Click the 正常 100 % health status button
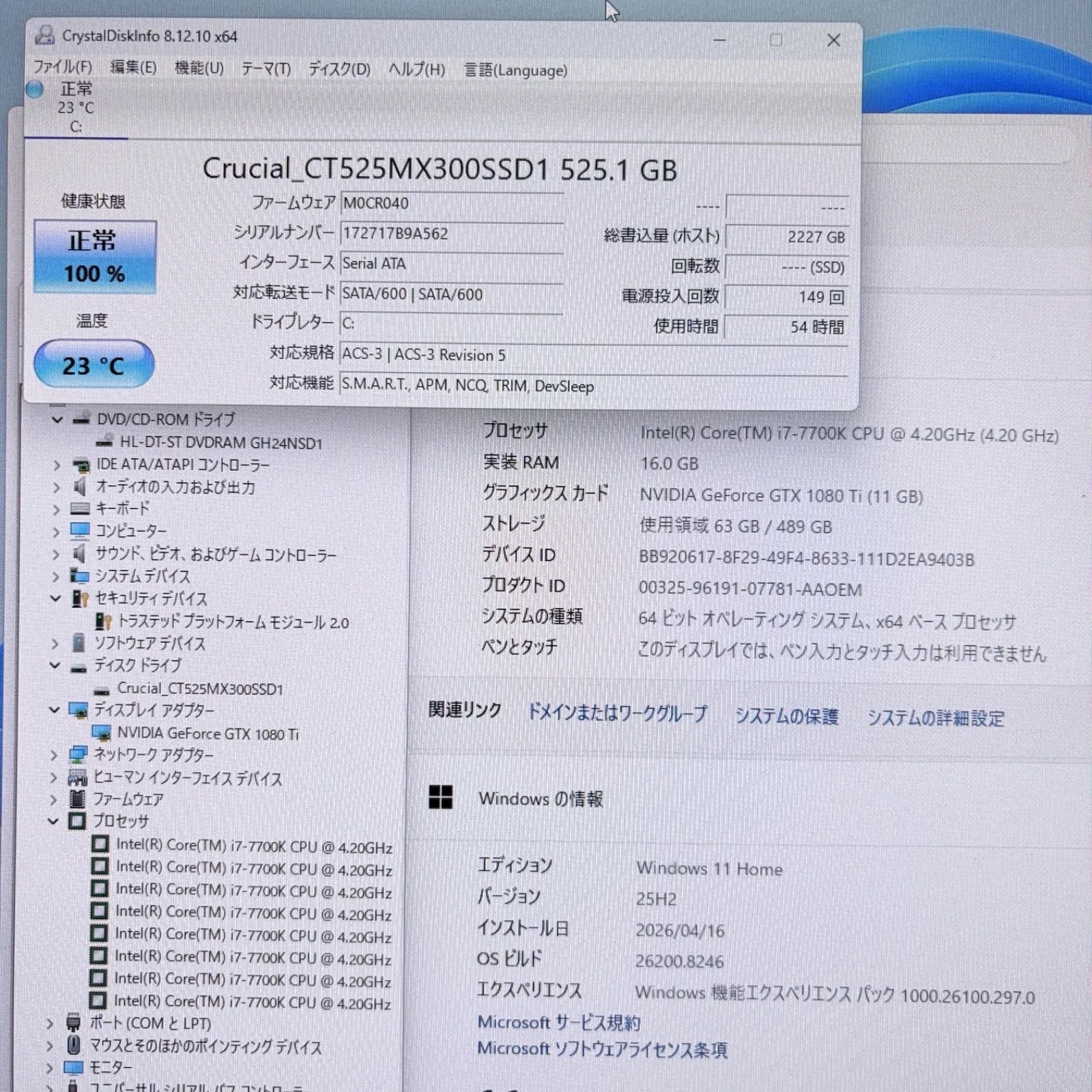The width and height of the screenshot is (1092, 1092). [95, 257]
